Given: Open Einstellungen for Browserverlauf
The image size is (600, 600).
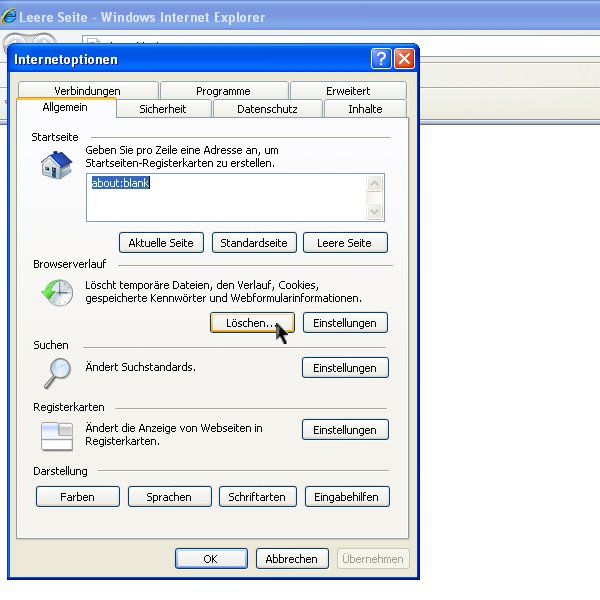Looking at the screenshot, I should pos(345,323).
